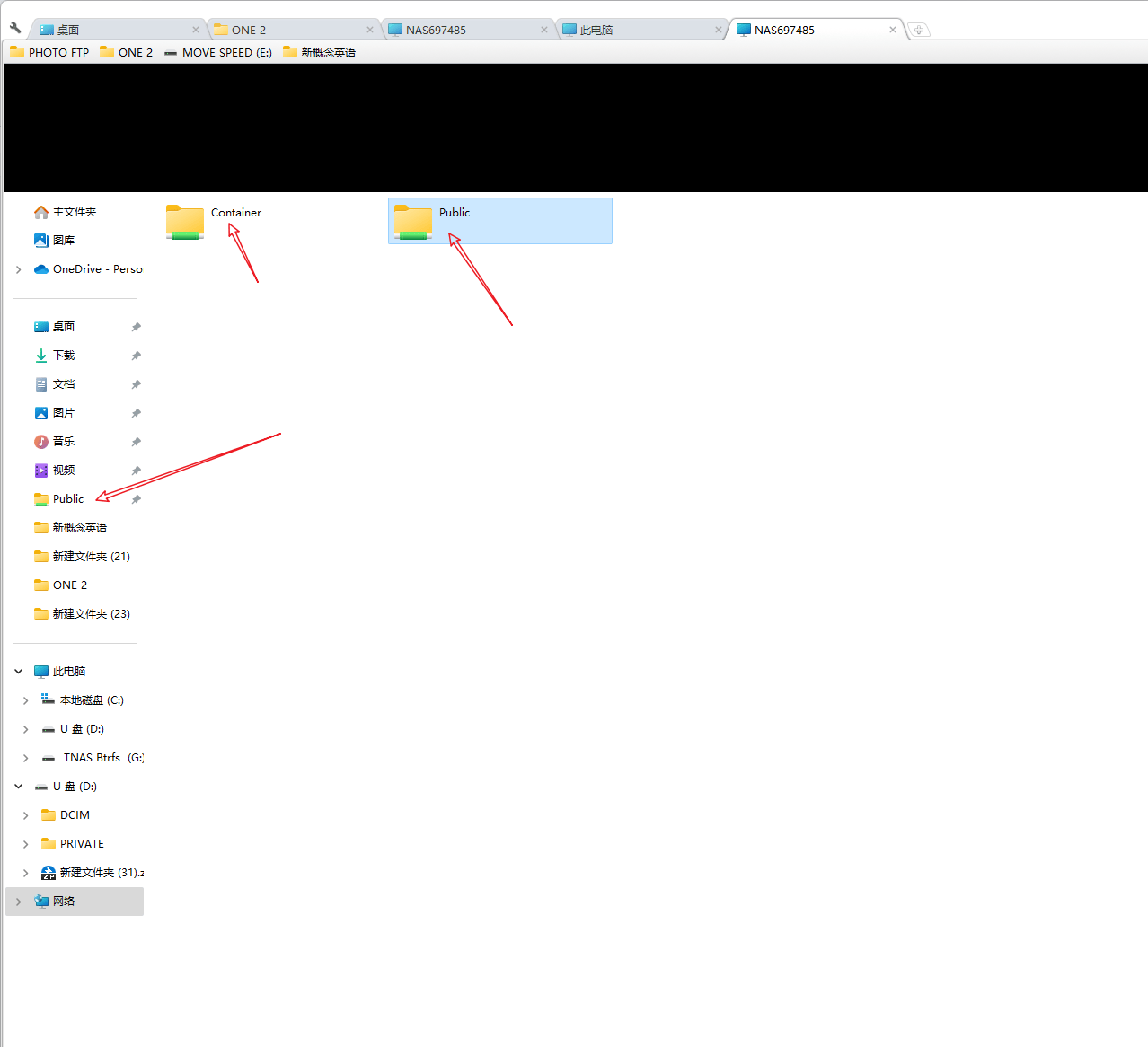Click the pin icon beside 下载
Screen dimensions: 1148x1047
point(136,356)
